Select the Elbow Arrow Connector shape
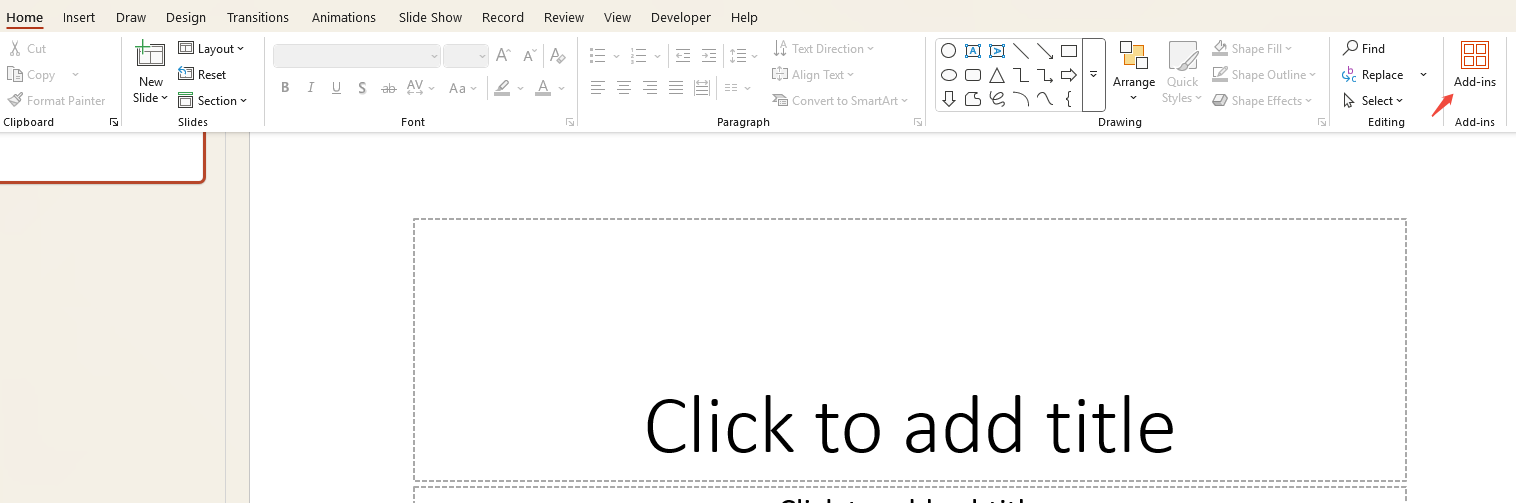 point(1045,75)
